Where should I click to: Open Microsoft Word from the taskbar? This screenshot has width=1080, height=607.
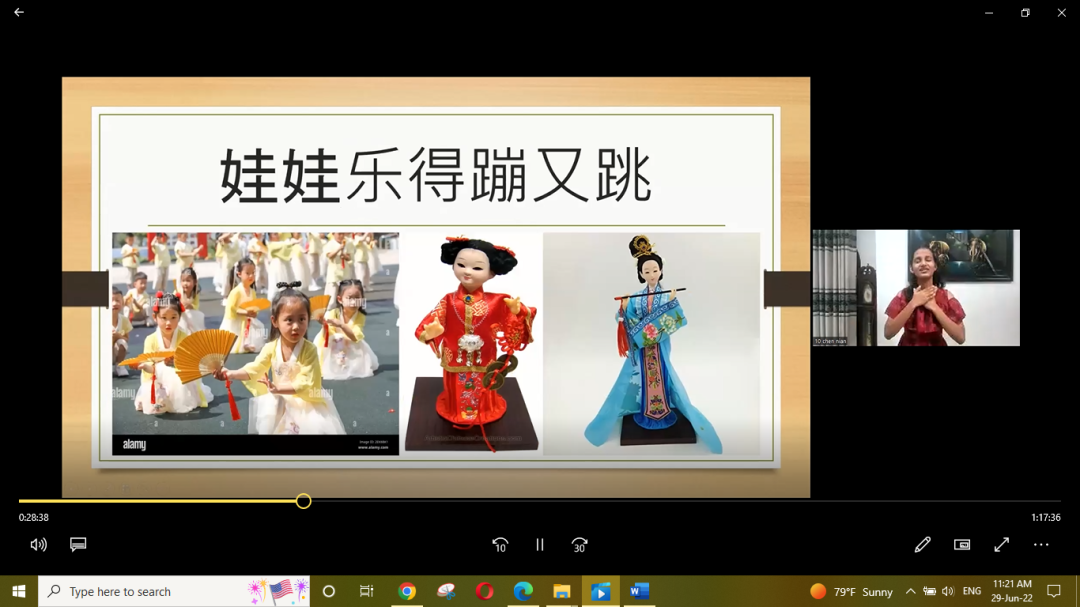click(x=639, y=592)
